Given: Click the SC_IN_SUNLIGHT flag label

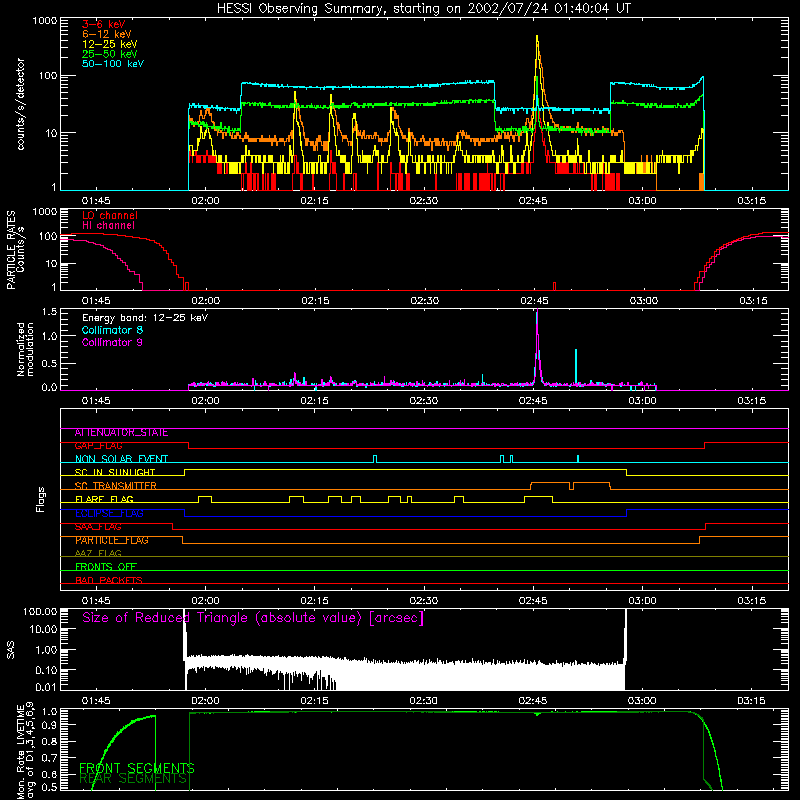Looking at the screenshot, I should tap(115, 472).
